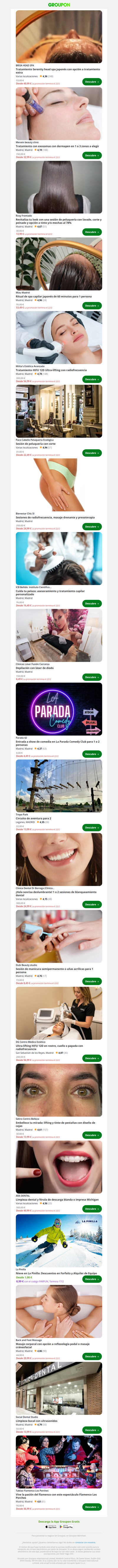Image resolution: width=118 pixels, height=1568 pixels.
Task: Click Descubre for Sesión de manicura semipermanente
Action: click(92, 981)
